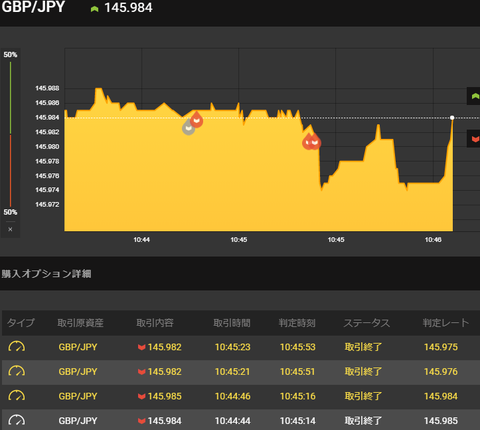Click expiry time 10:45:53
Viewport: 480px width, 430px height.
point(298,347)
